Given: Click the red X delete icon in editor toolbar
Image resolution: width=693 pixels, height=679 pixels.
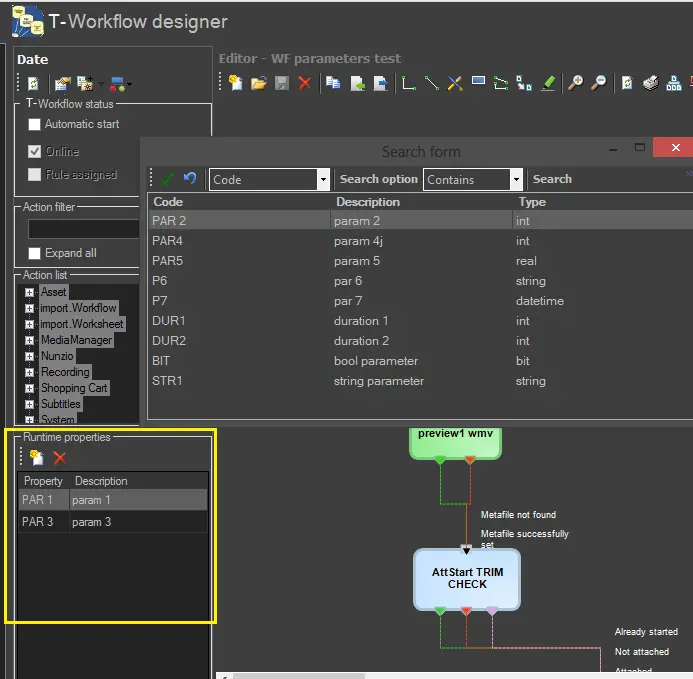Looking at the screenshot, I should click(305, 84).
